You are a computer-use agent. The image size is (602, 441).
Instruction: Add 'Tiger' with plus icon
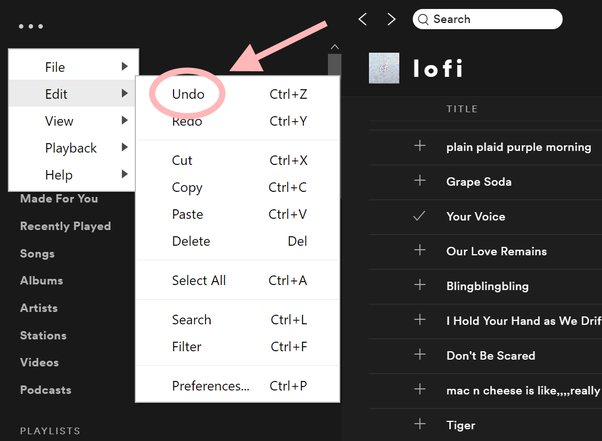420,424
